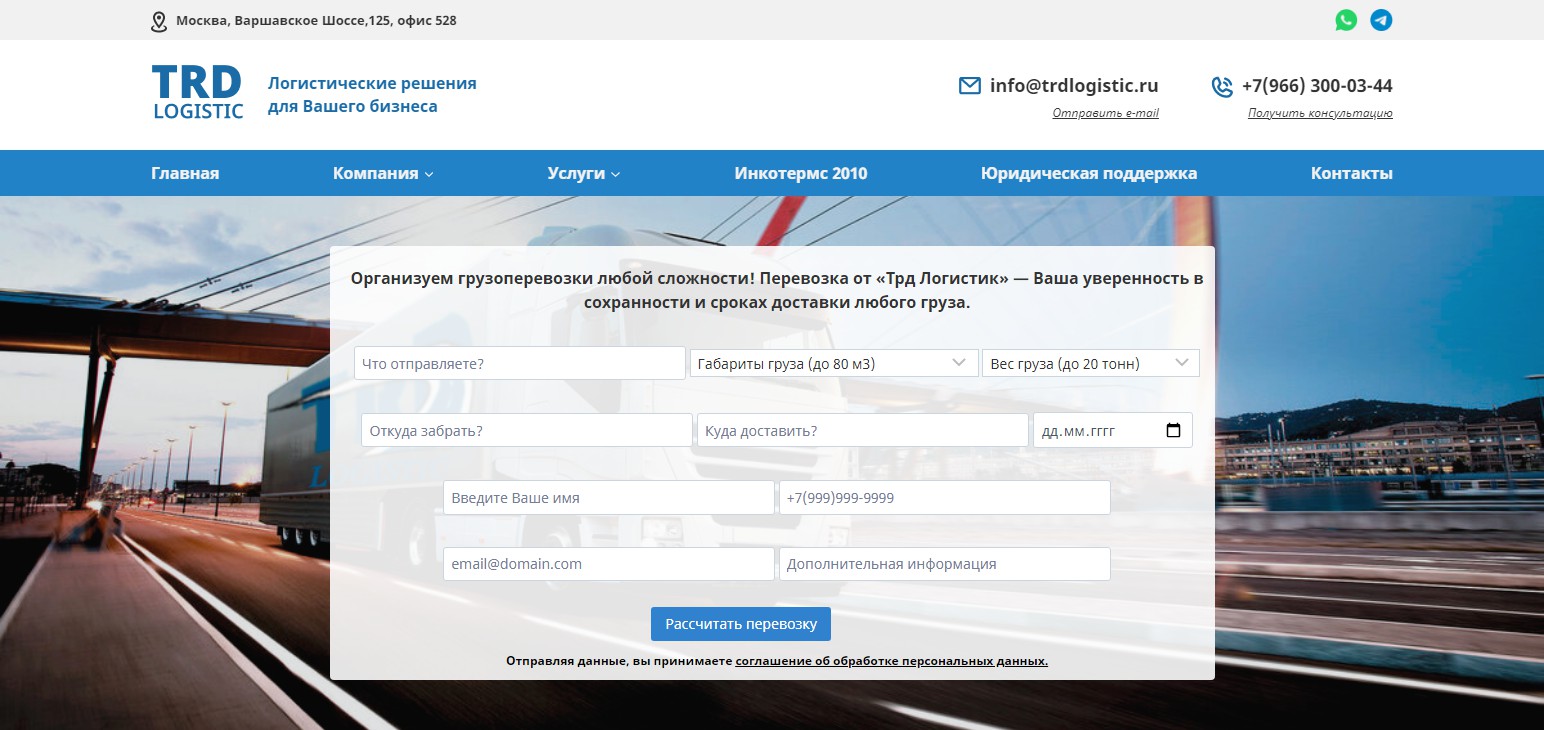
Task: Click the Получить консультацию link
Action: tap(1320, 113)
